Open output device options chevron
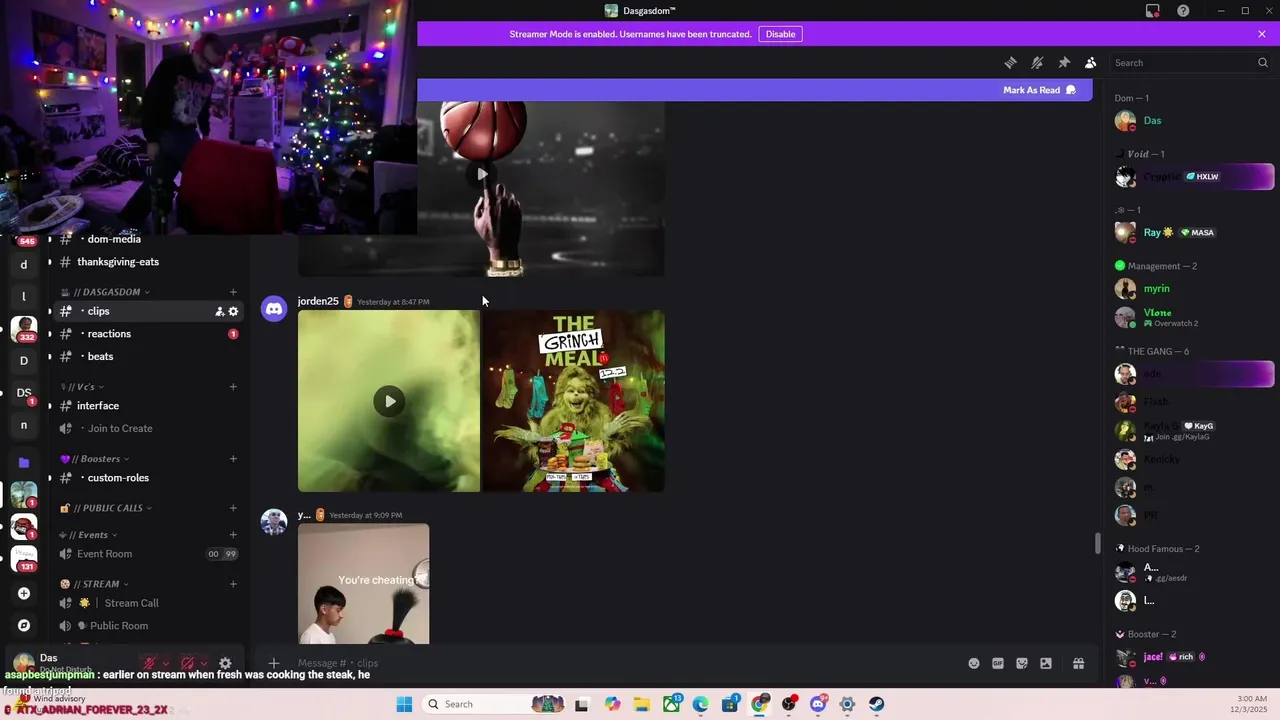Viewport: 1280px width, 720px height. click(x=204, y=663)
